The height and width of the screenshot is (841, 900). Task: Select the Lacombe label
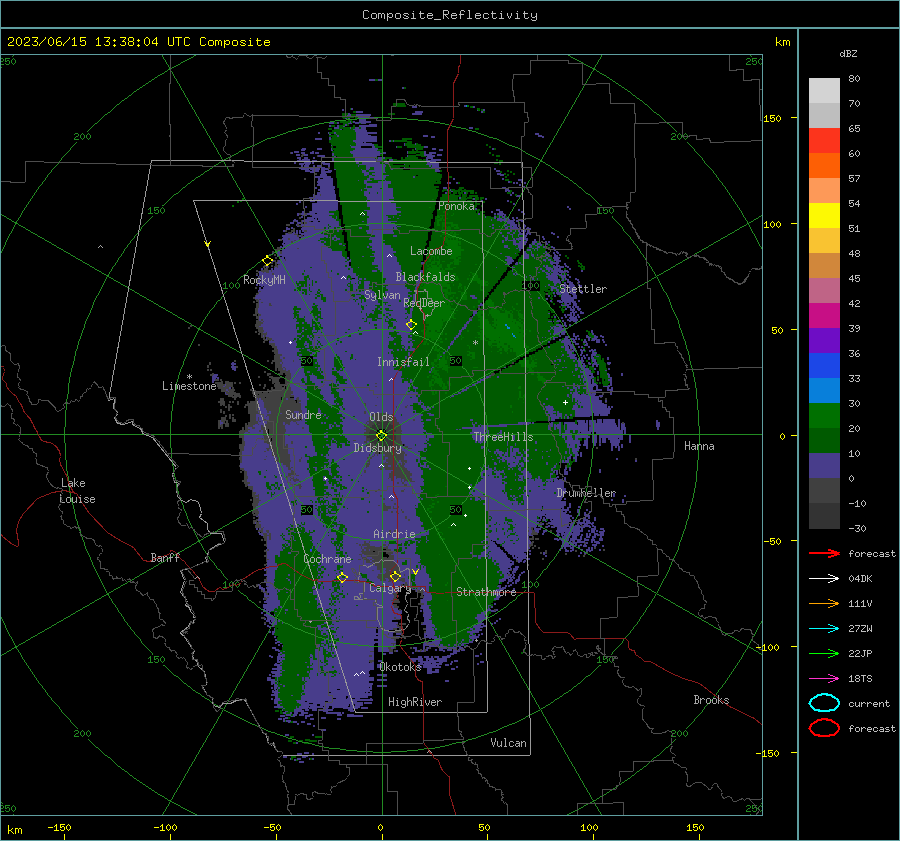point(431,251)
